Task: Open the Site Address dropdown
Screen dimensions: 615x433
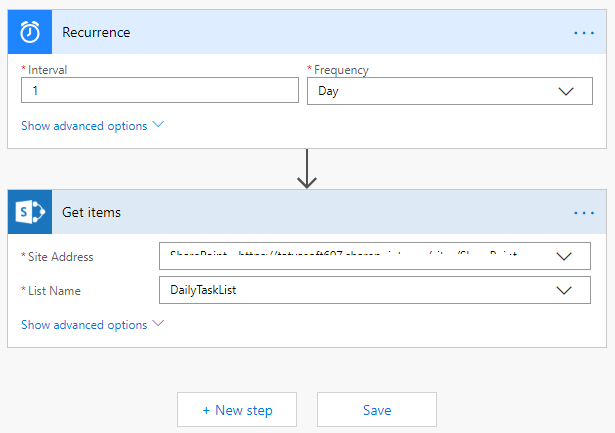Action: coord(375,256)
